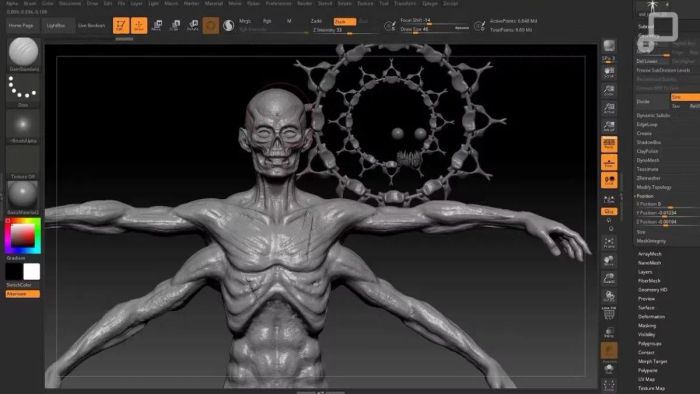Expand the Geometry HD section

tap(653, 290)
